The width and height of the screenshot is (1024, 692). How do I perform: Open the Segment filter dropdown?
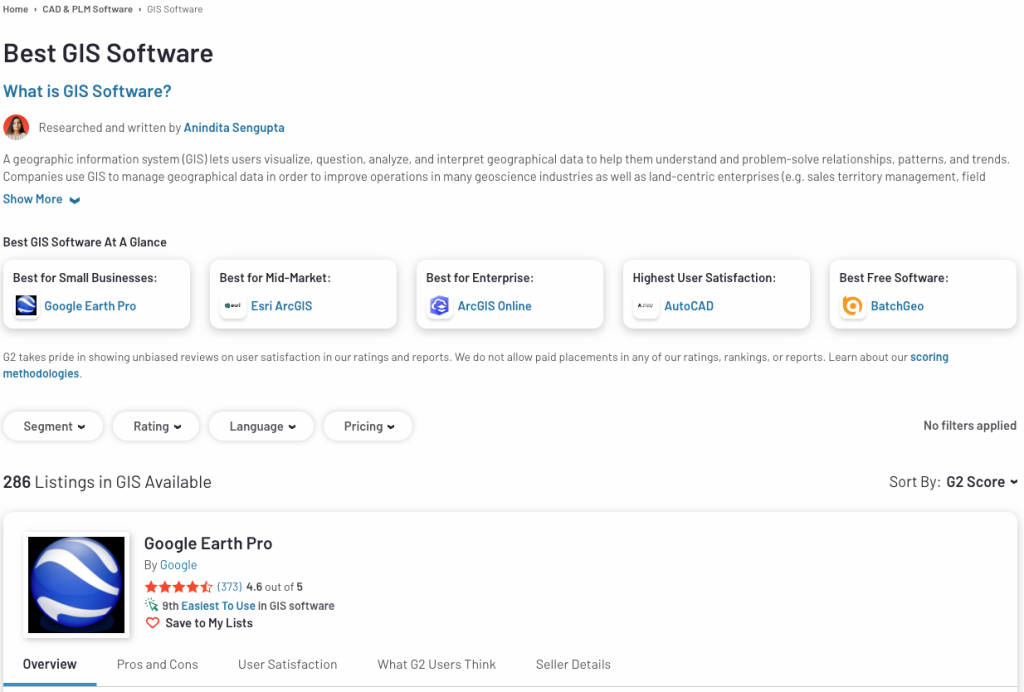coord(54,426)
